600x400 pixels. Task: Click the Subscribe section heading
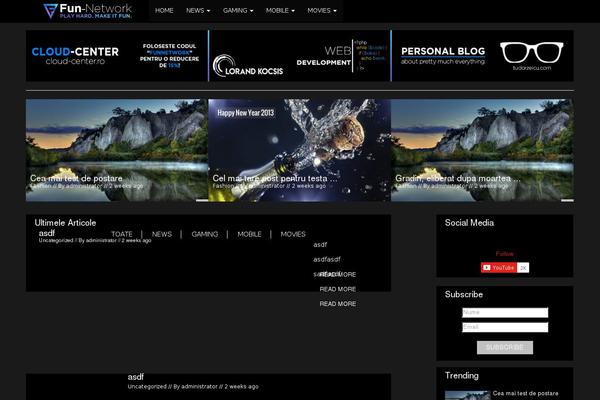click(x=464, y=294)
